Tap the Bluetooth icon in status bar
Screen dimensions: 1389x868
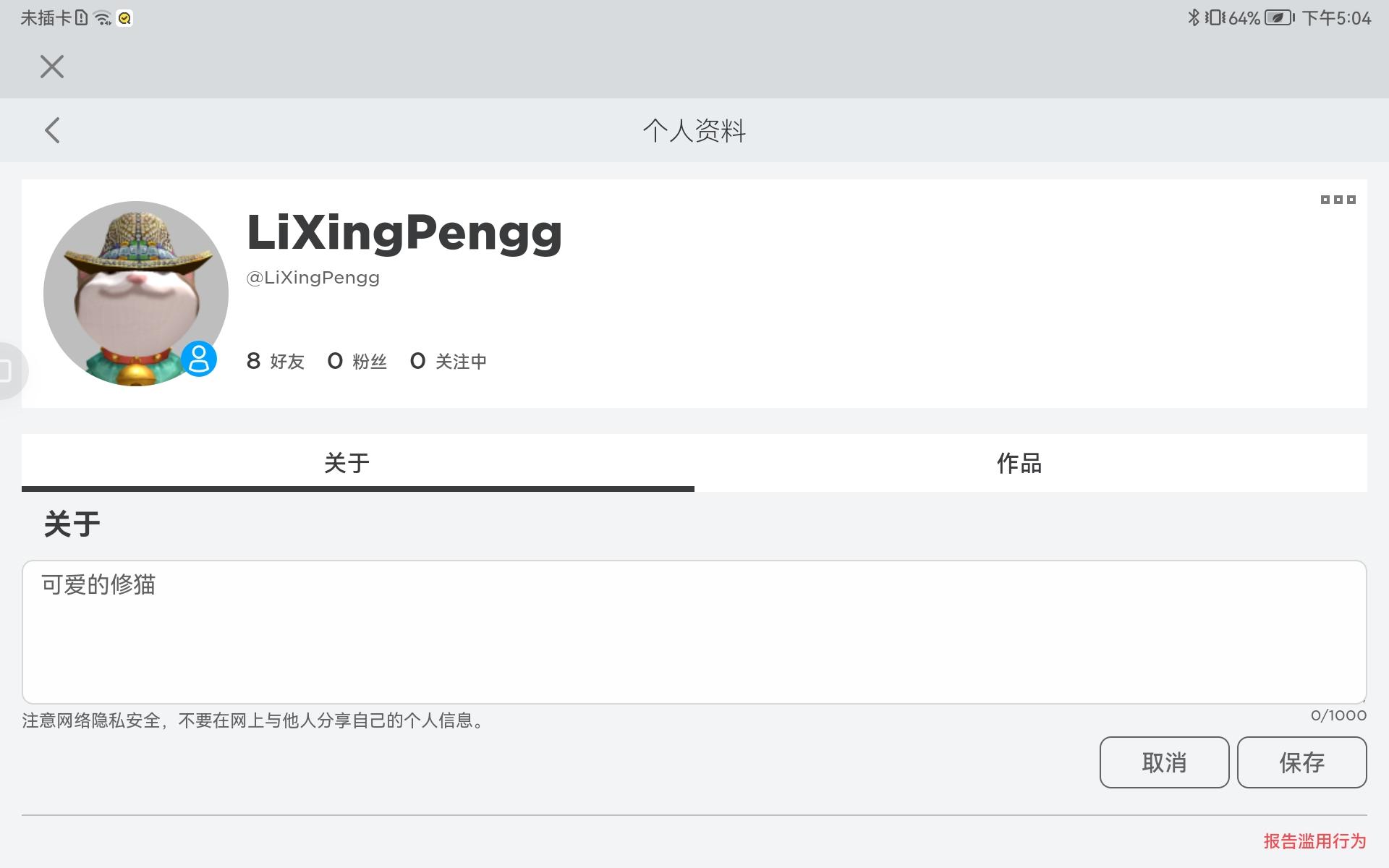tap(1194, 18)
